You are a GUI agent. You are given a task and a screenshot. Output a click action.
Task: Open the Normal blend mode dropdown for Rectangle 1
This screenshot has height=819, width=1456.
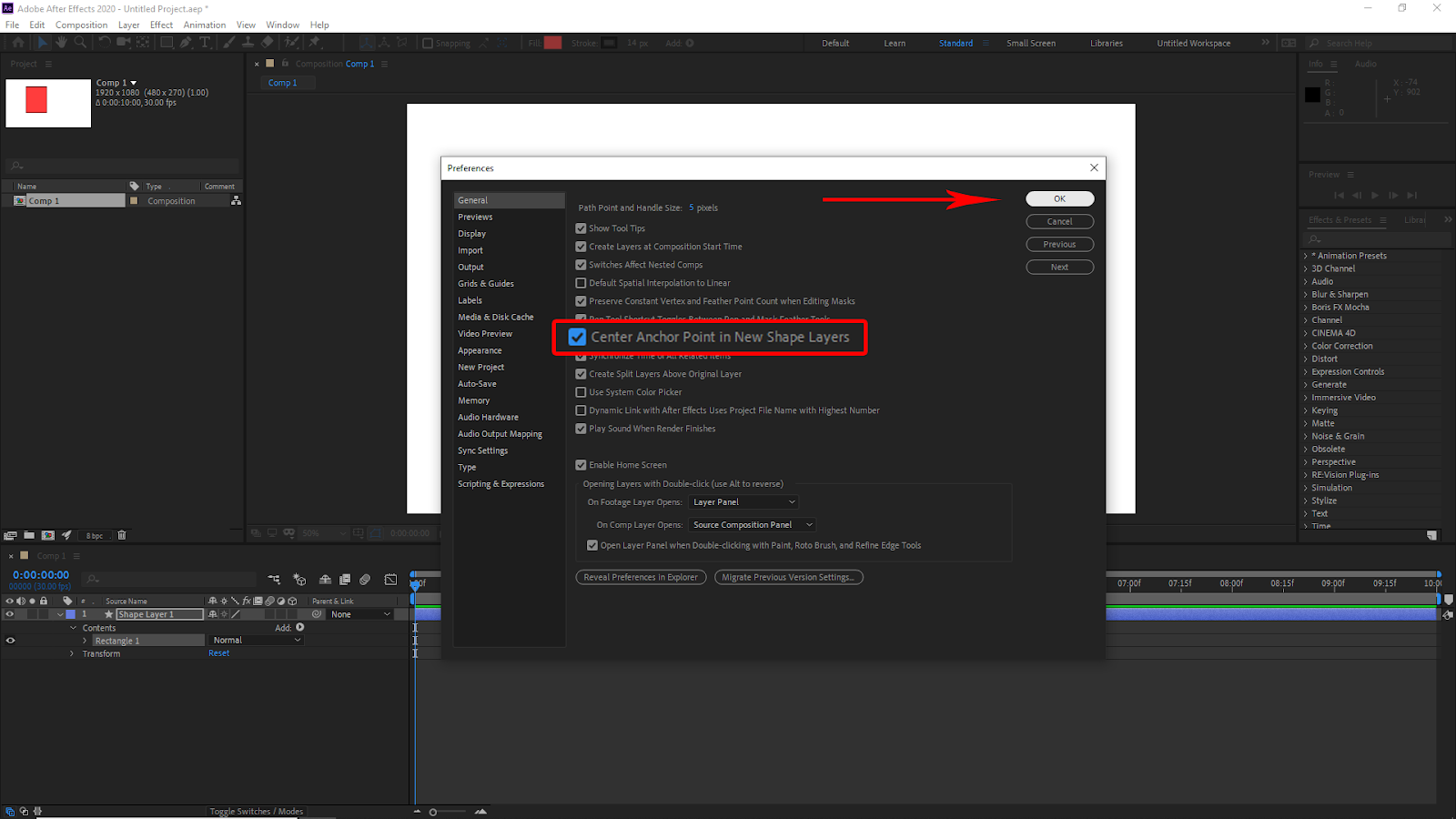pyautogui.click(x=257, y=641)
